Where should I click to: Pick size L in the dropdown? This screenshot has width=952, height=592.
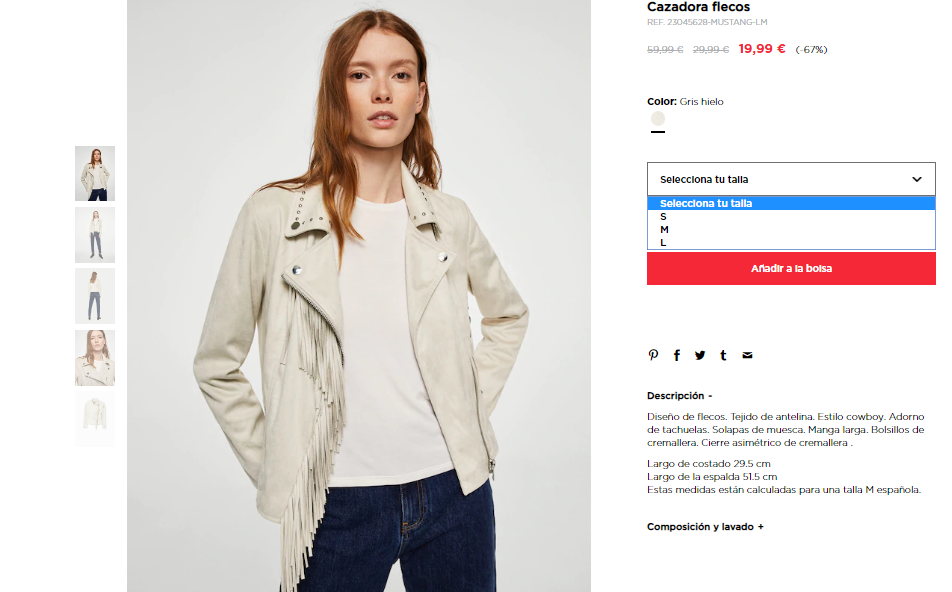coord(791,242)
